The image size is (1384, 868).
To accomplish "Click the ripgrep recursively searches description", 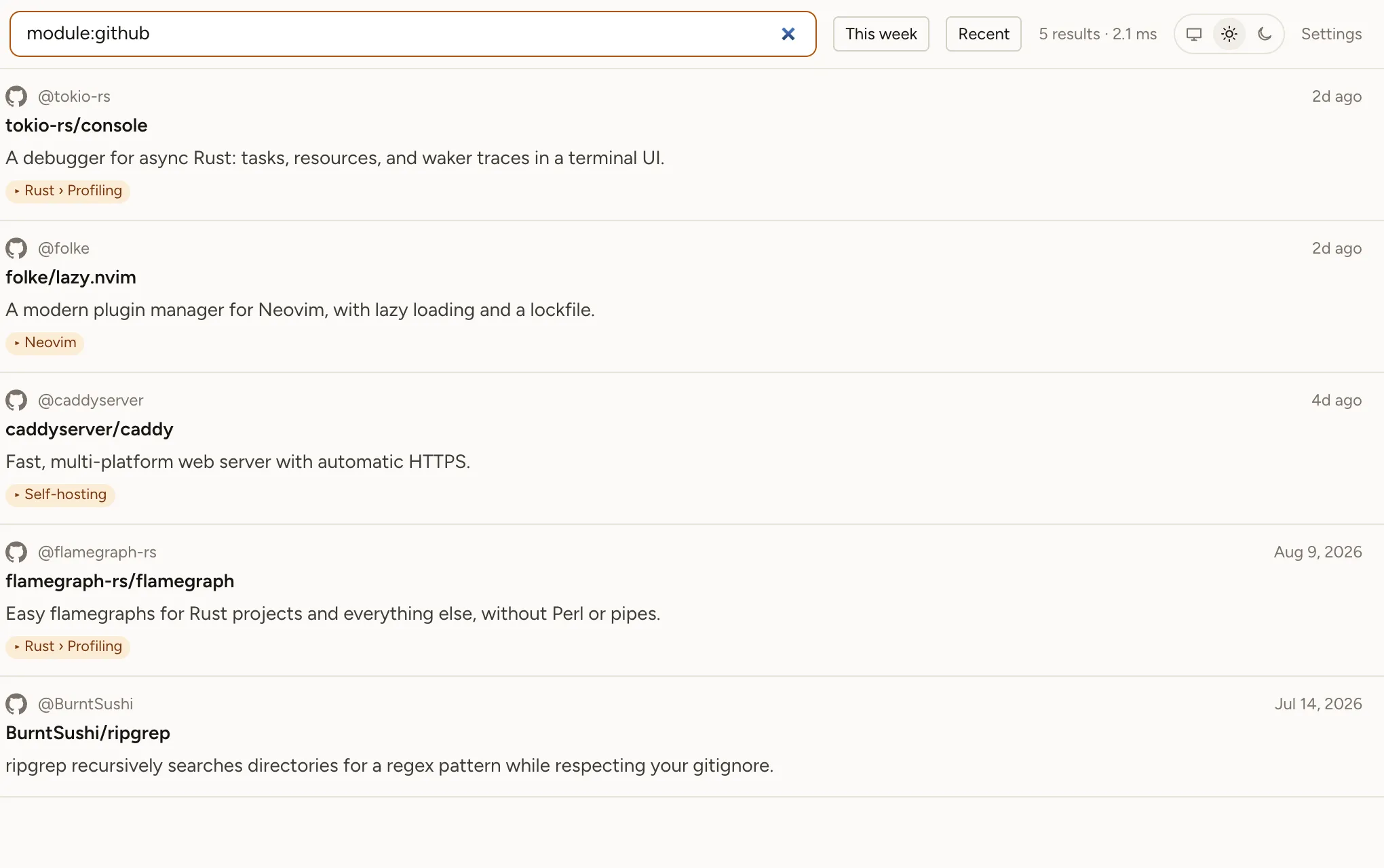I will pyautogui.click(x=390, y=766).
